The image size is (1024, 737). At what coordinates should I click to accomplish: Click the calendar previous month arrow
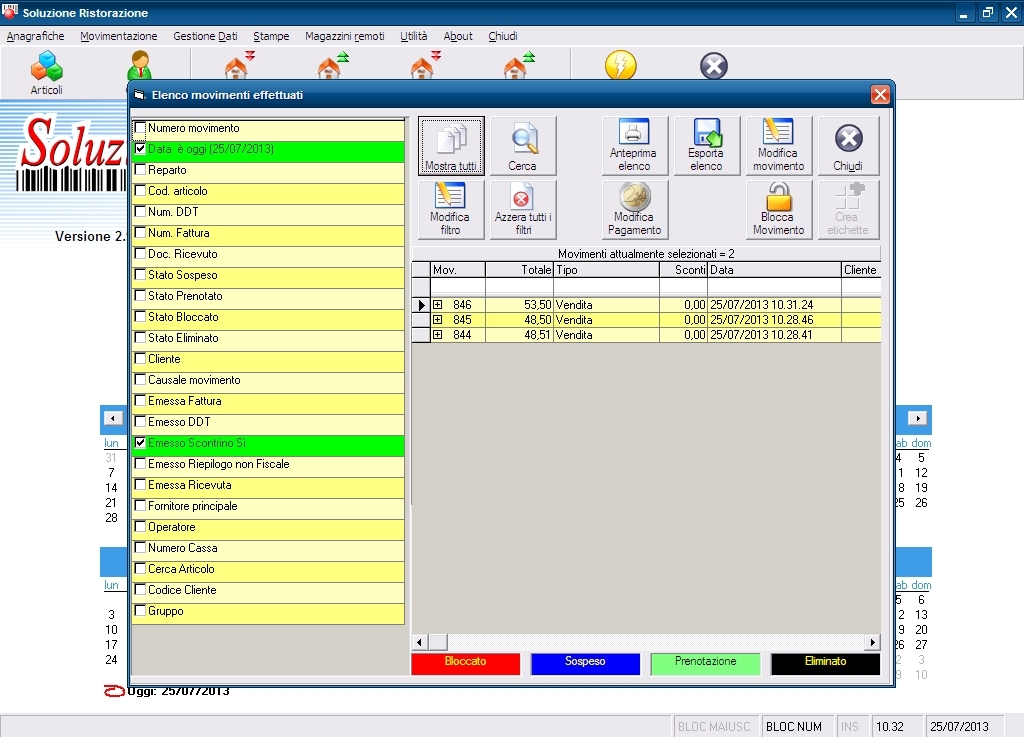(113, 418)
